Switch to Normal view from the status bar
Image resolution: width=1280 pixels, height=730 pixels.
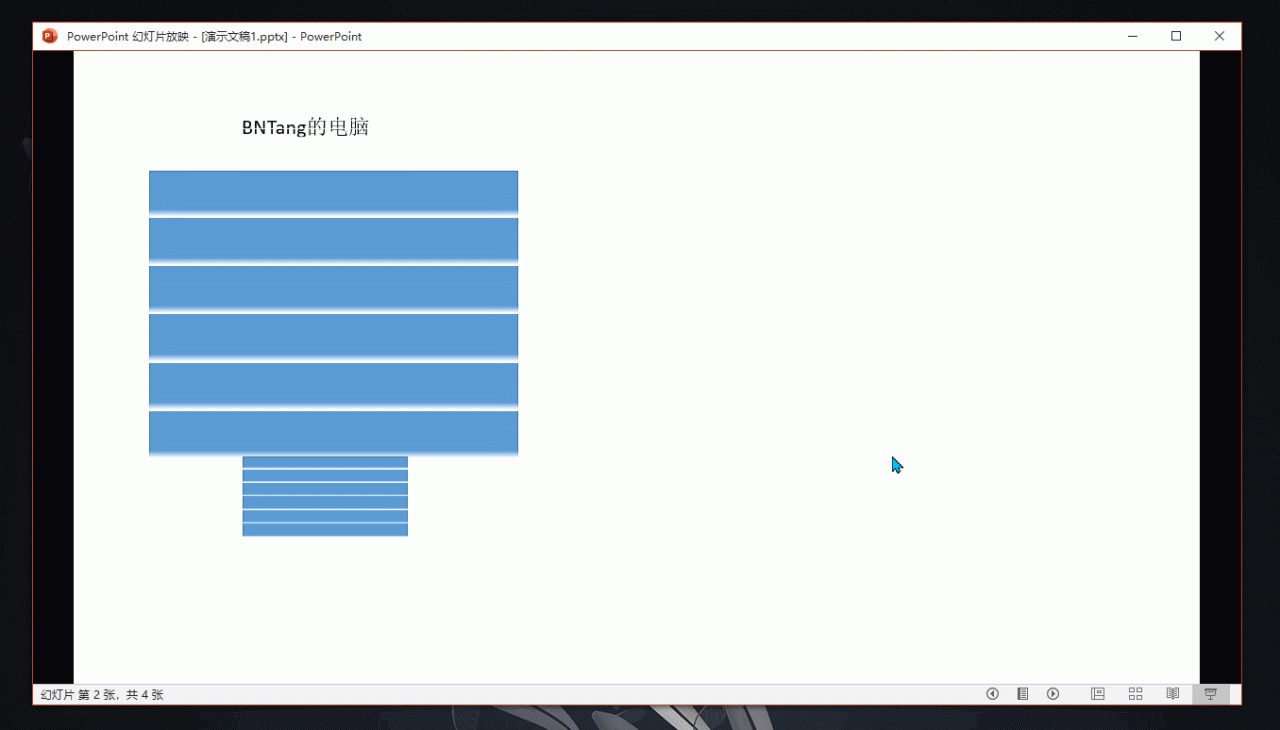(x=1097, y=694)
